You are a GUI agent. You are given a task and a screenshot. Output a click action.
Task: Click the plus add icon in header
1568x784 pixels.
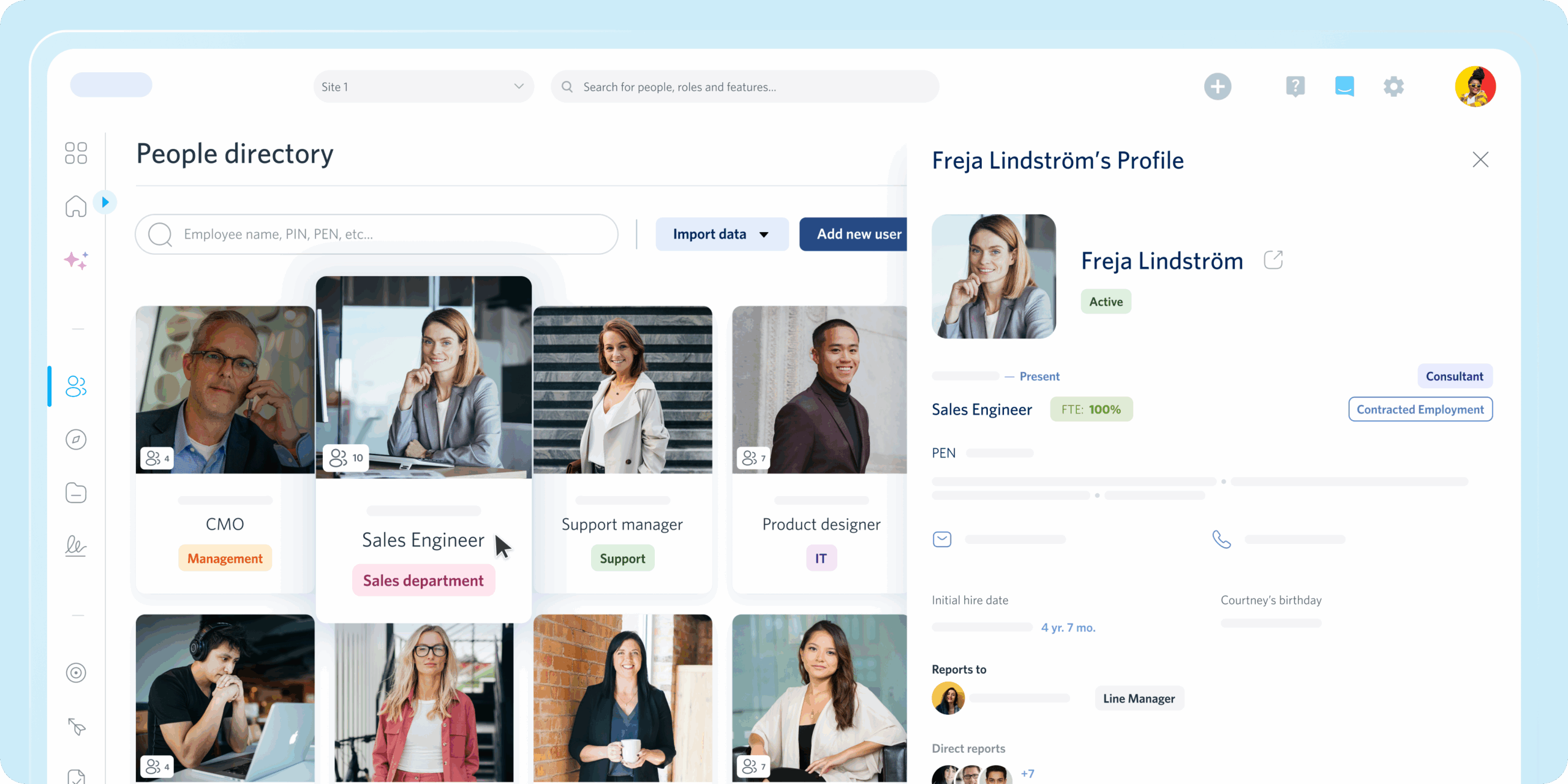pos(1218,86)
